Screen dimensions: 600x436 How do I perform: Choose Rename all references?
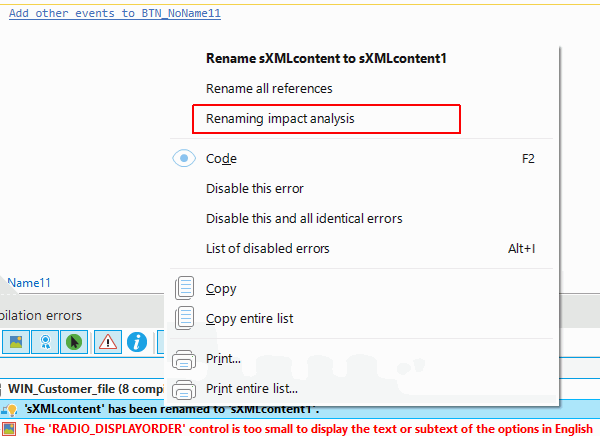[x=269, y=88]
